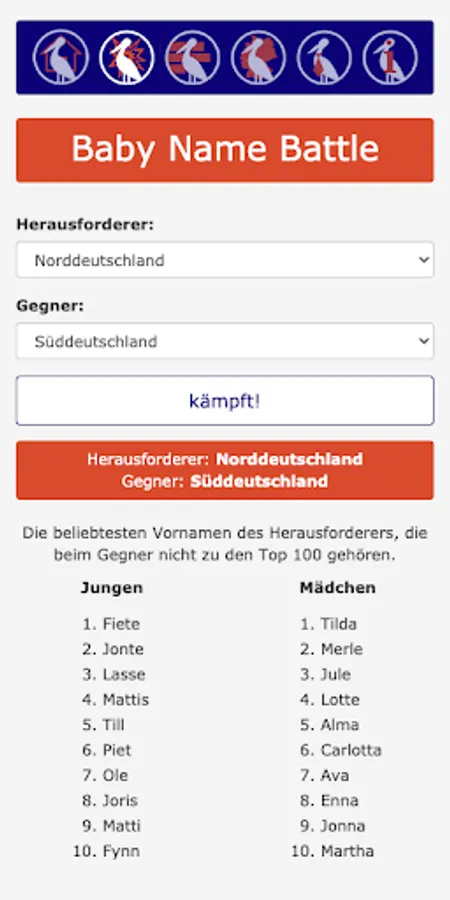Click the Herausforderer dropdown arrow
This screenshot has width=450, height=900.
[424, 260]
